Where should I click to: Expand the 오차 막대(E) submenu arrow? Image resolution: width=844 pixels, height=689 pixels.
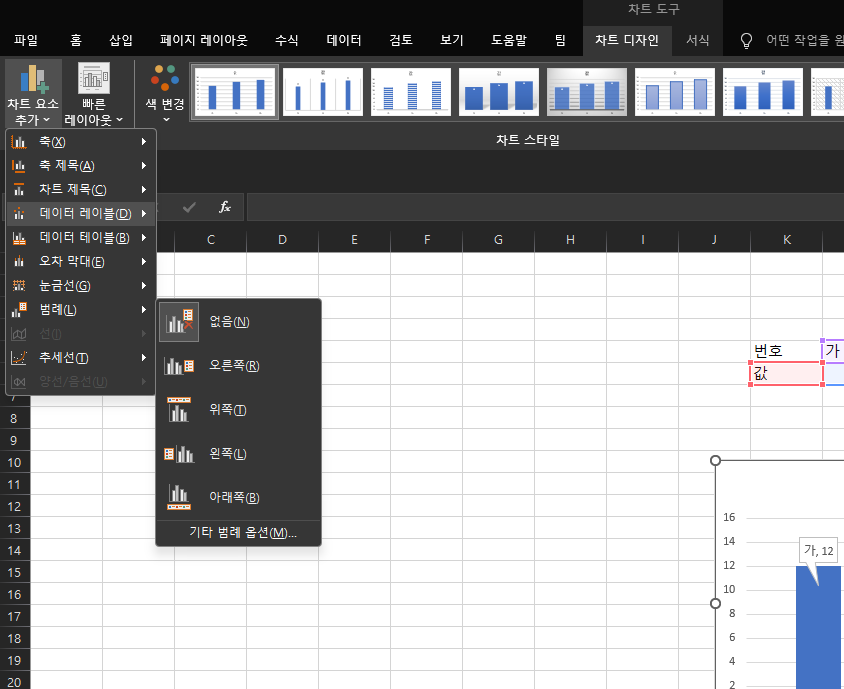point(144,262)
